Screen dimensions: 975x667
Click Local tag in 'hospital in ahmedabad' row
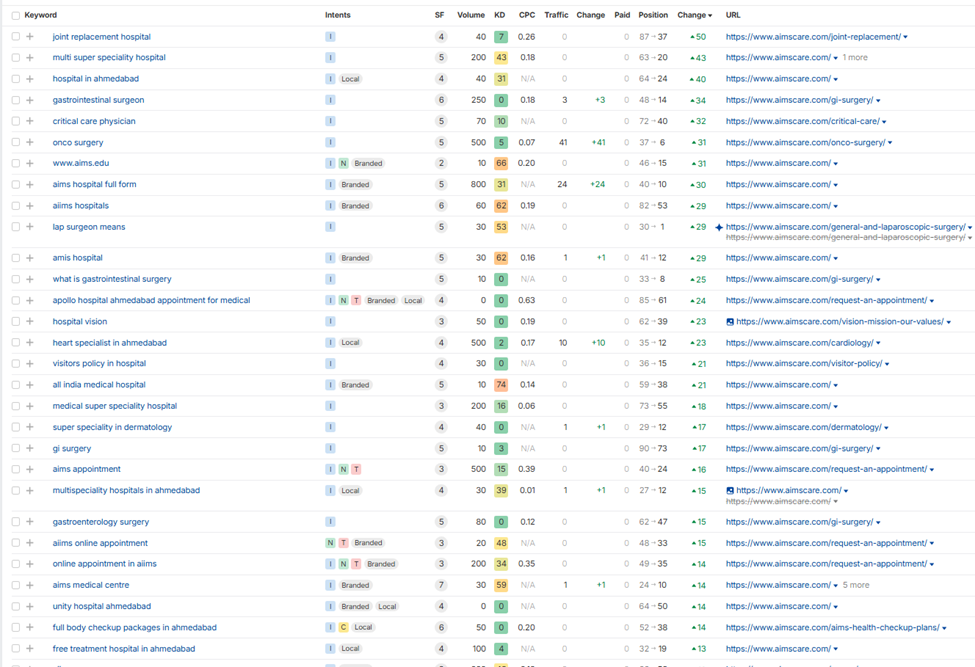coord(350,79)
